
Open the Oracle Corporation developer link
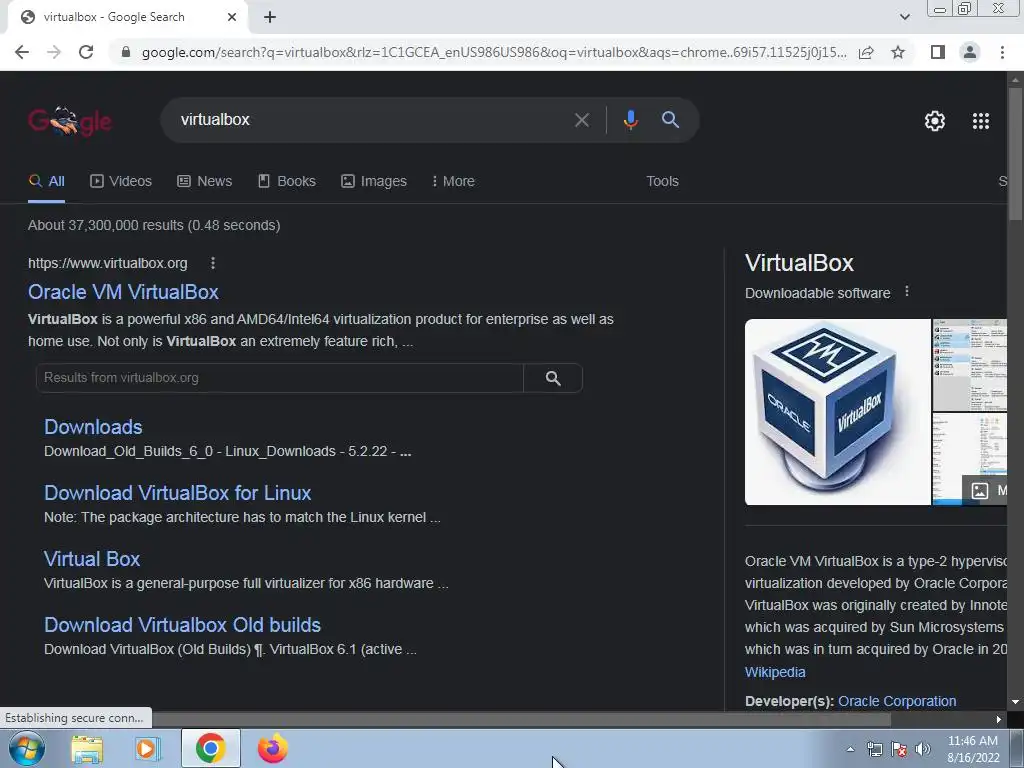tap(897, 701)
